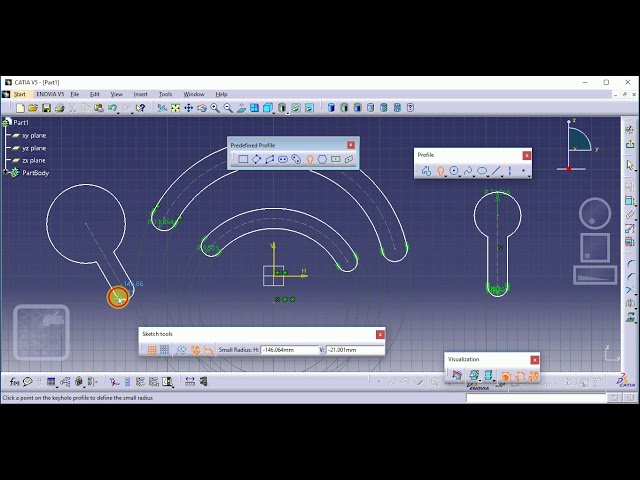Screen dimensions: 640x480
Task: Undo the last action
Action: coord(112,108)
